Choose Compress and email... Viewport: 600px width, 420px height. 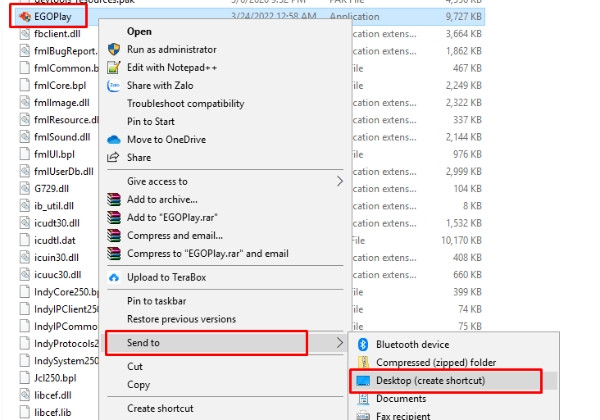(175, 235)
